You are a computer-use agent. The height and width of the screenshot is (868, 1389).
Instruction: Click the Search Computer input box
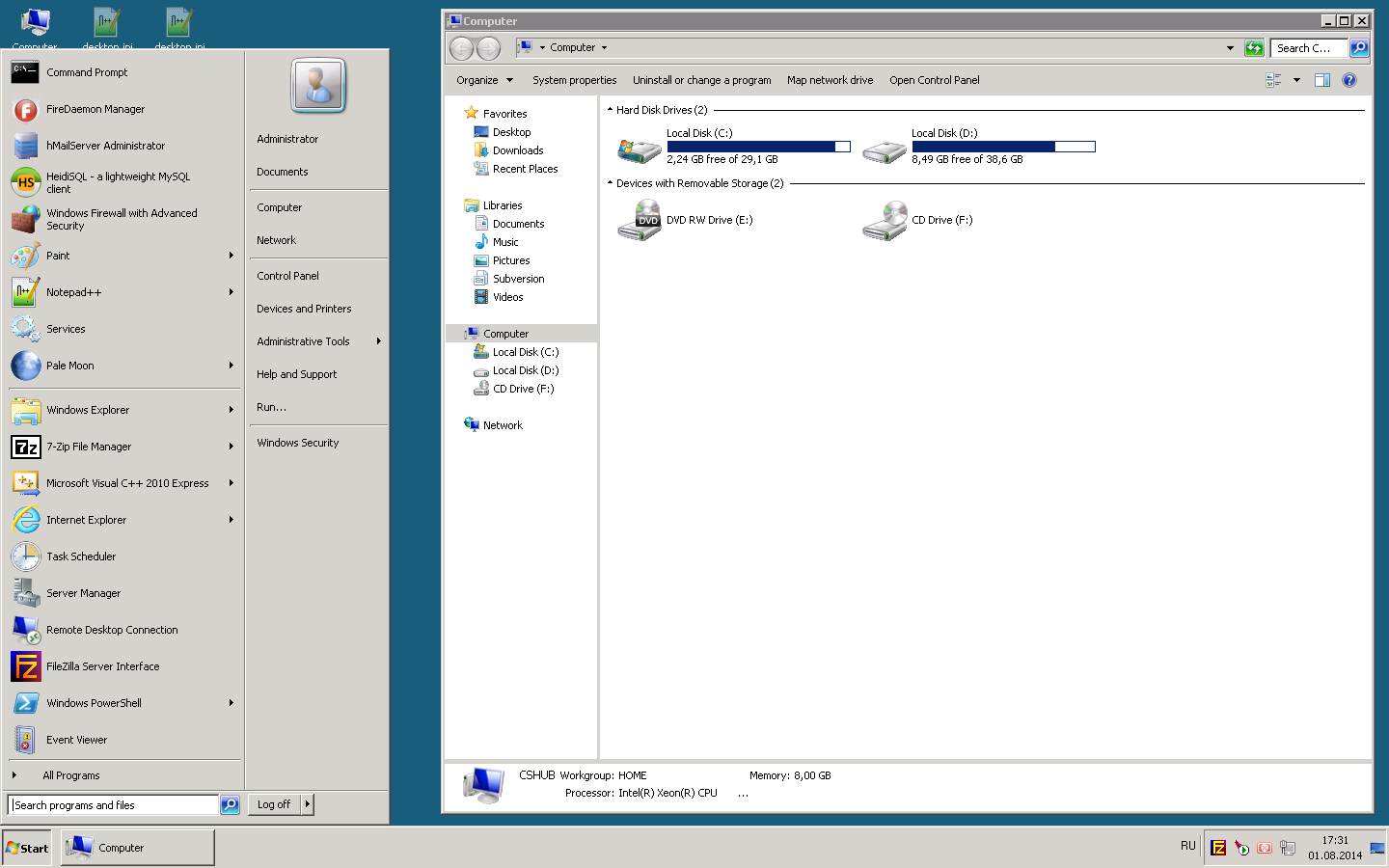[1308, 48]
